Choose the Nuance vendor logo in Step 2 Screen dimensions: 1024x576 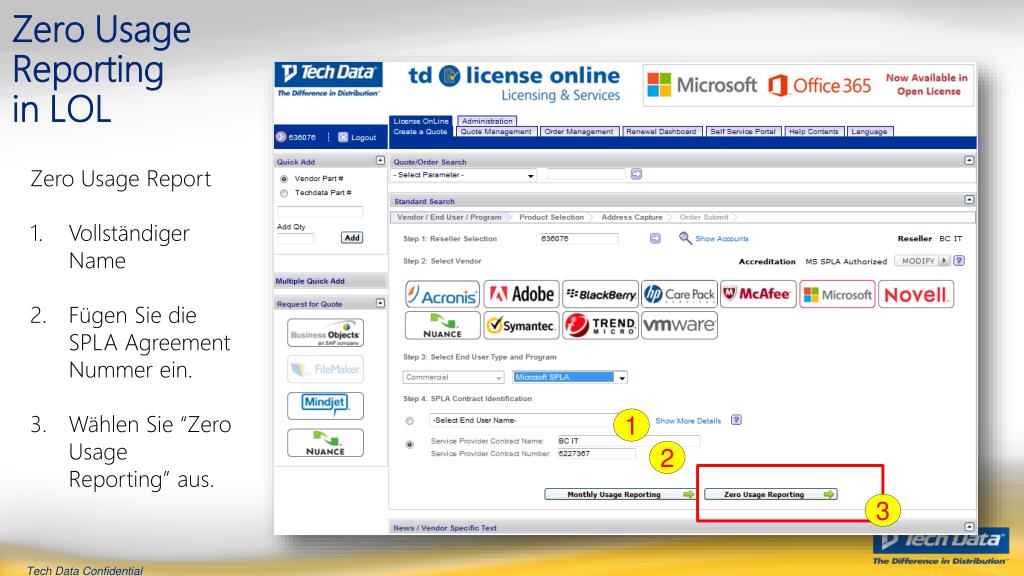click(442, 325)
